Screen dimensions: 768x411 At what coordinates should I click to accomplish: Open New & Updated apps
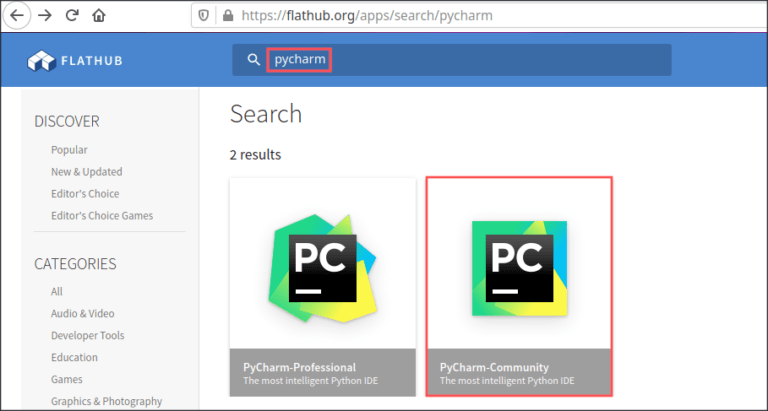87,172
